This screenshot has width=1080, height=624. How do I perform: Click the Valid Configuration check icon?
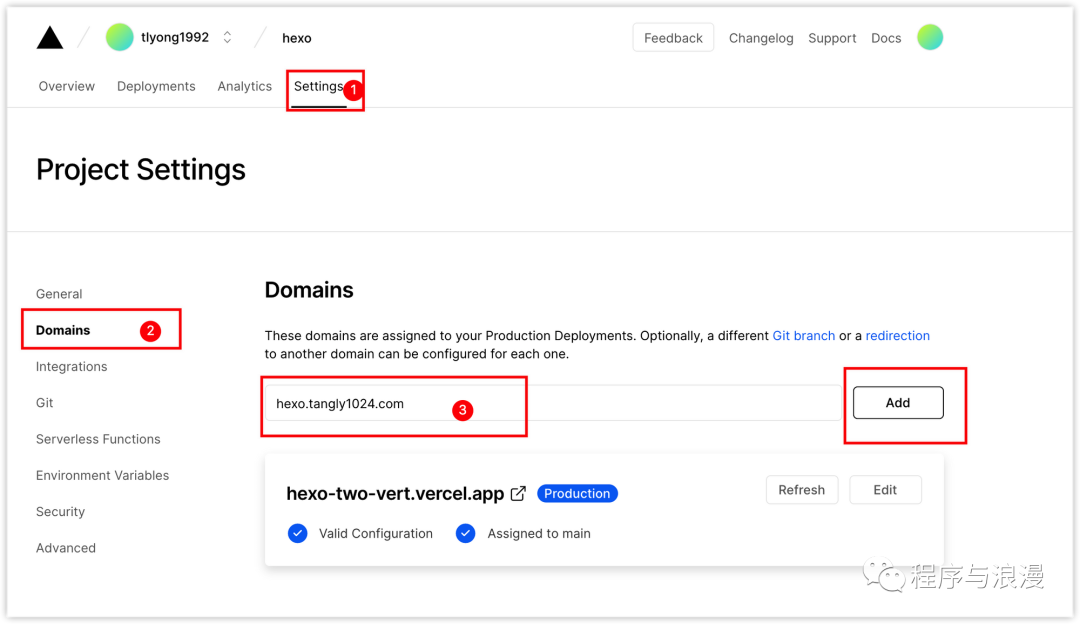point(298,534)
